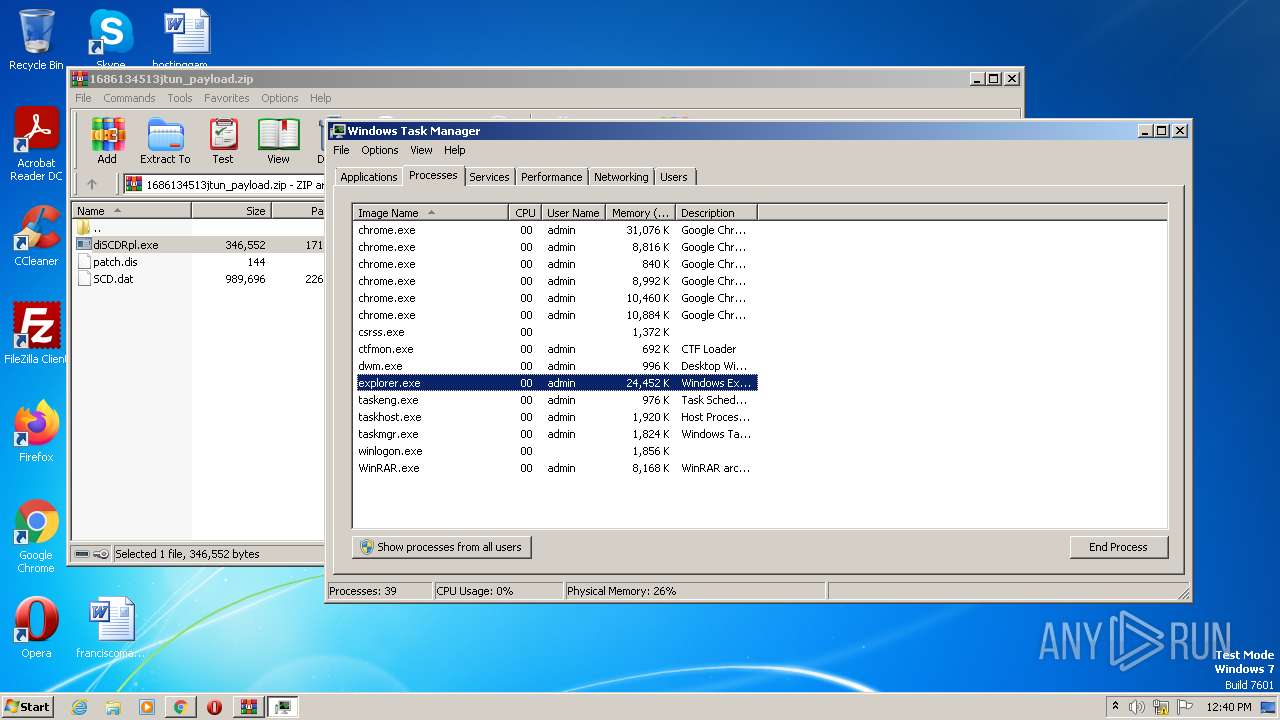Sort processes by Description column
Screen dimensions: 1280x720
point(716,213)
